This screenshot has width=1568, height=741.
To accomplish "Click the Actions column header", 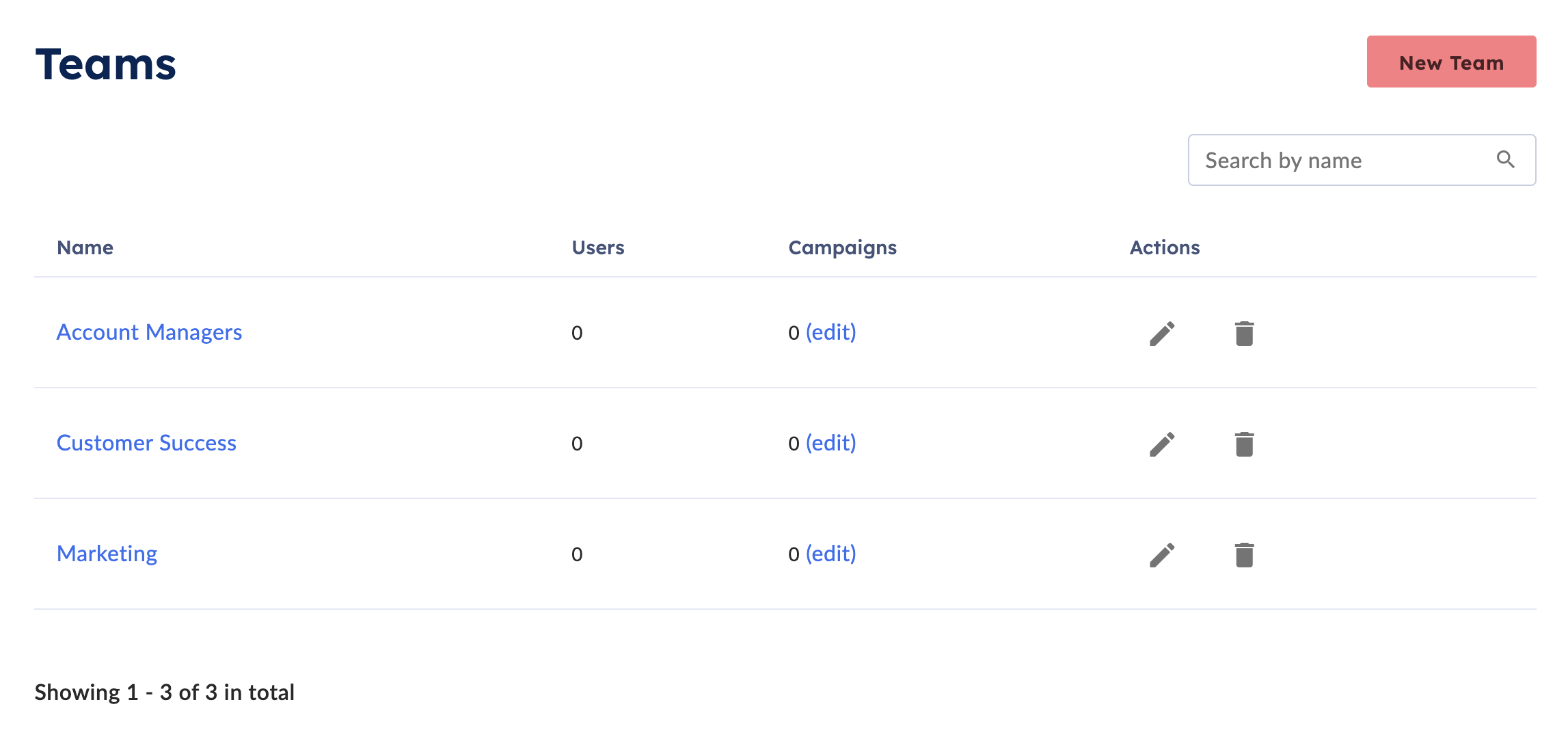I will 1165,247.
